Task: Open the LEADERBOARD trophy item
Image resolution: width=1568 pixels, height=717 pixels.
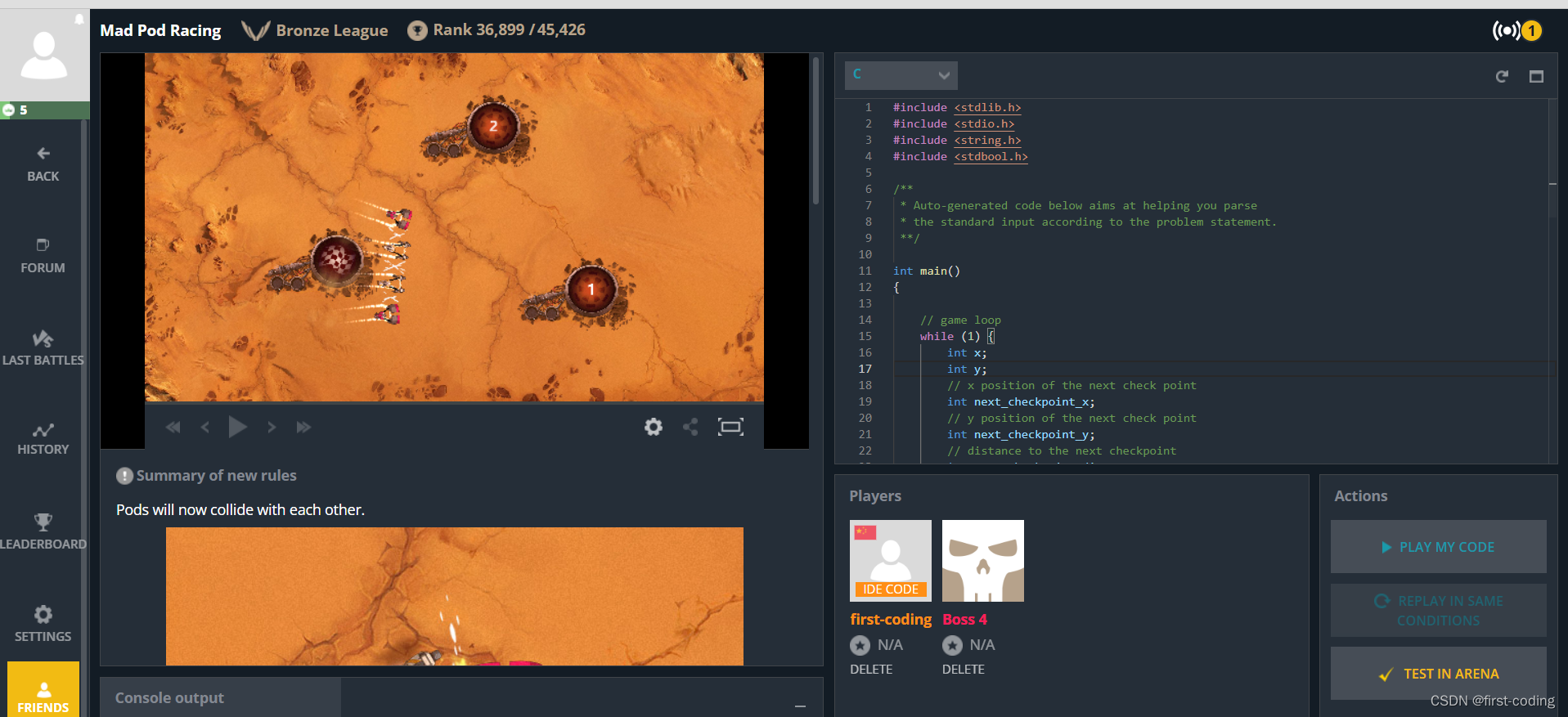Action: (43, 531)
